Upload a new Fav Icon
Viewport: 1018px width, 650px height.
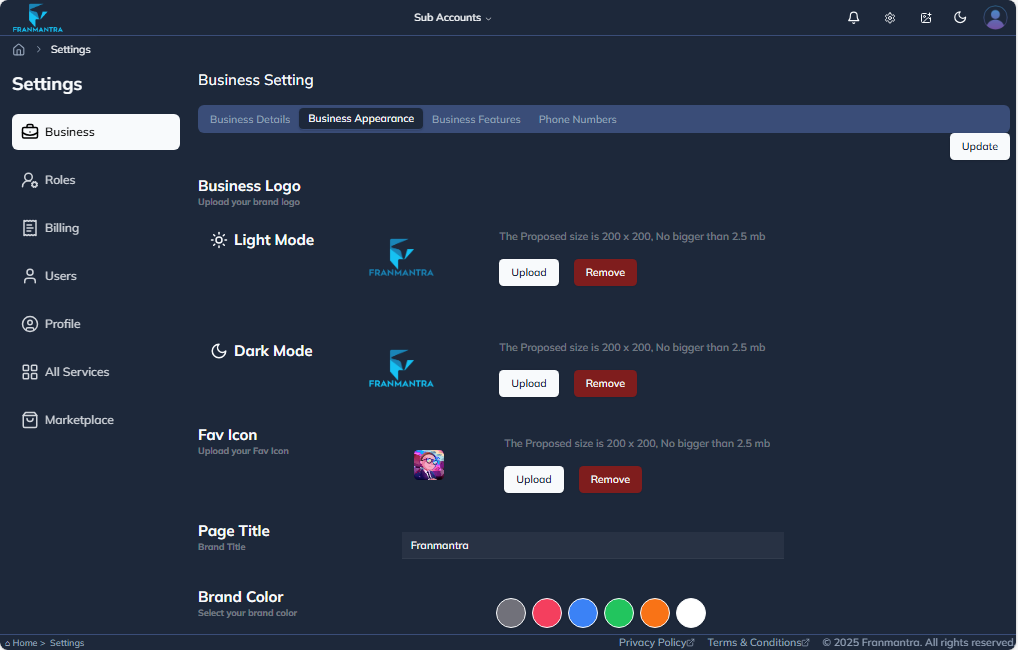tap(533, 479)
